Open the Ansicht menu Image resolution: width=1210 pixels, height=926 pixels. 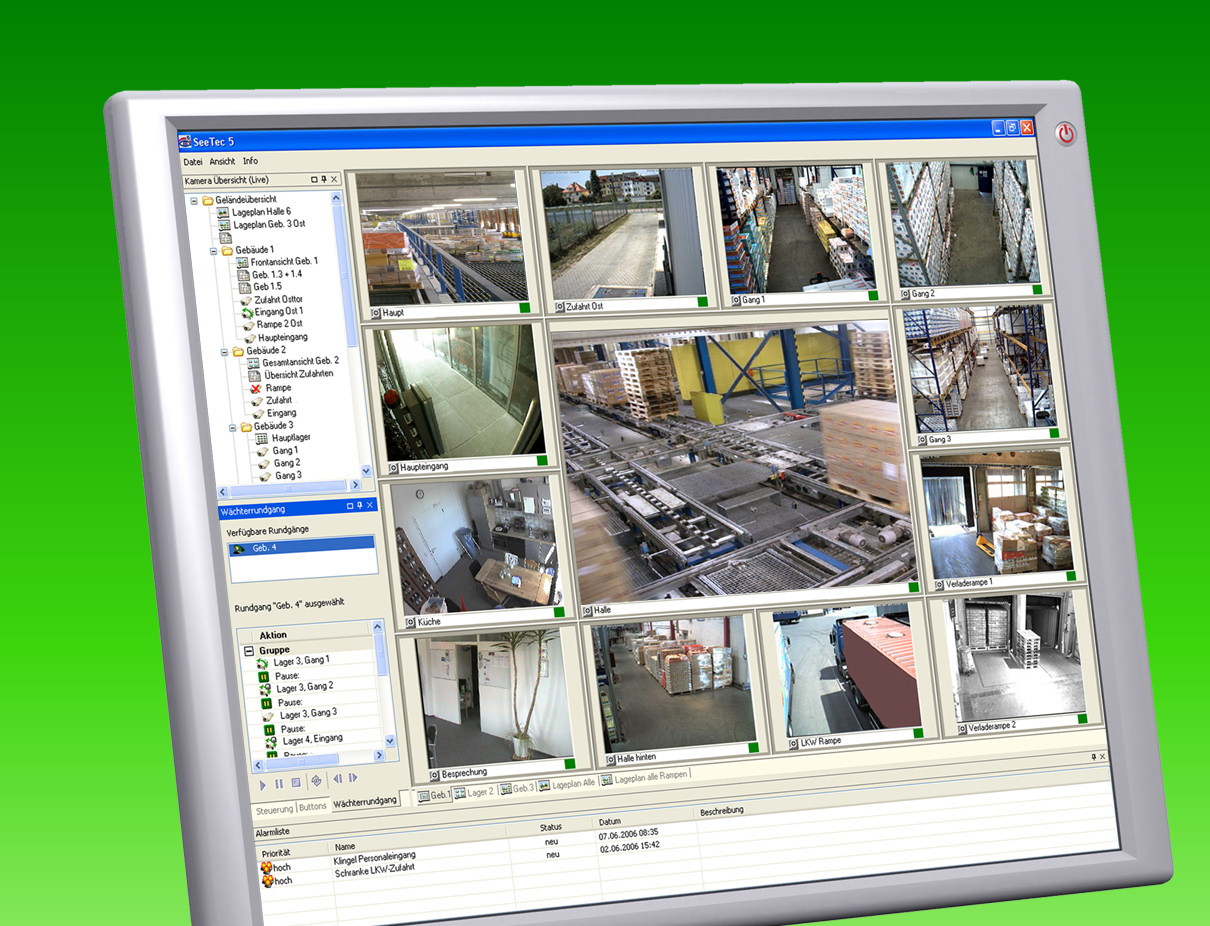[222, 161]
